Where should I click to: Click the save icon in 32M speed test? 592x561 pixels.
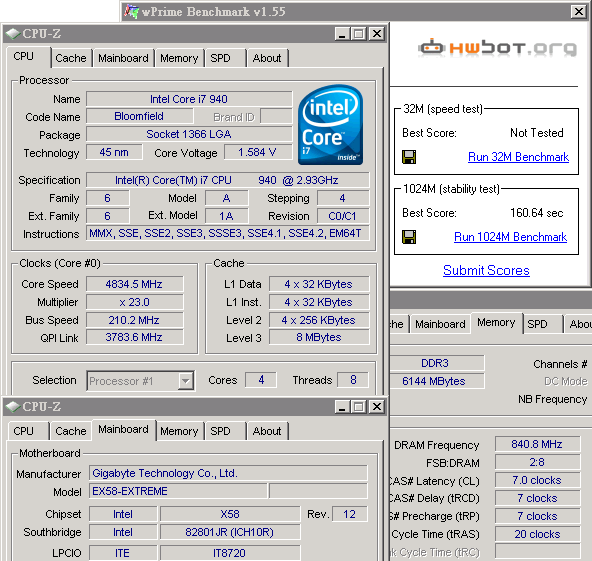pyautogui.click(x=409, y=157)
